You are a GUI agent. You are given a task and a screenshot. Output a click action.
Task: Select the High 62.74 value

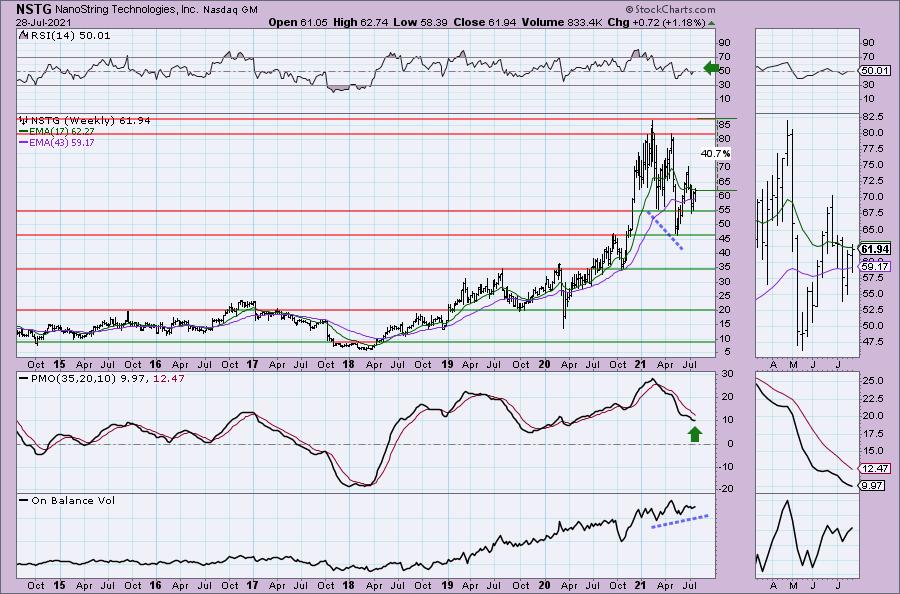360,22
